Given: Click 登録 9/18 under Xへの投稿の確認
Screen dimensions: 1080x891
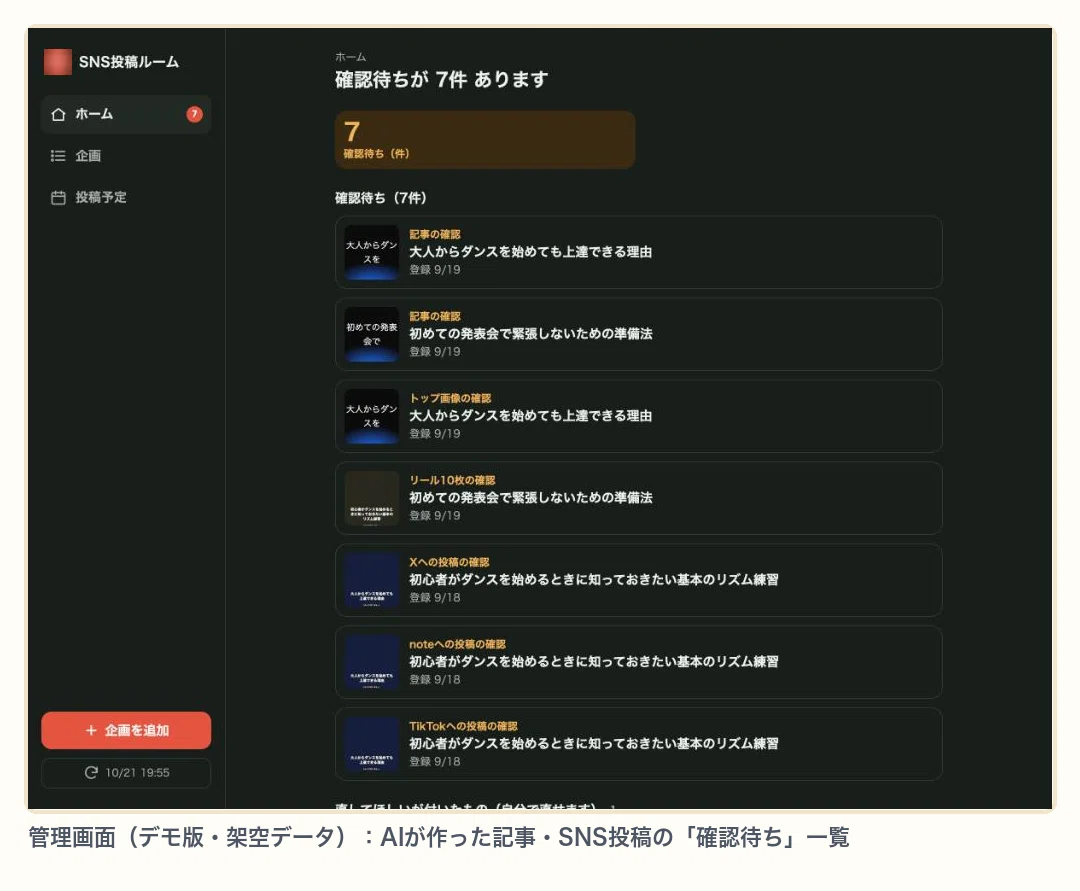Looking at the screenshot, I should point(435,598).
